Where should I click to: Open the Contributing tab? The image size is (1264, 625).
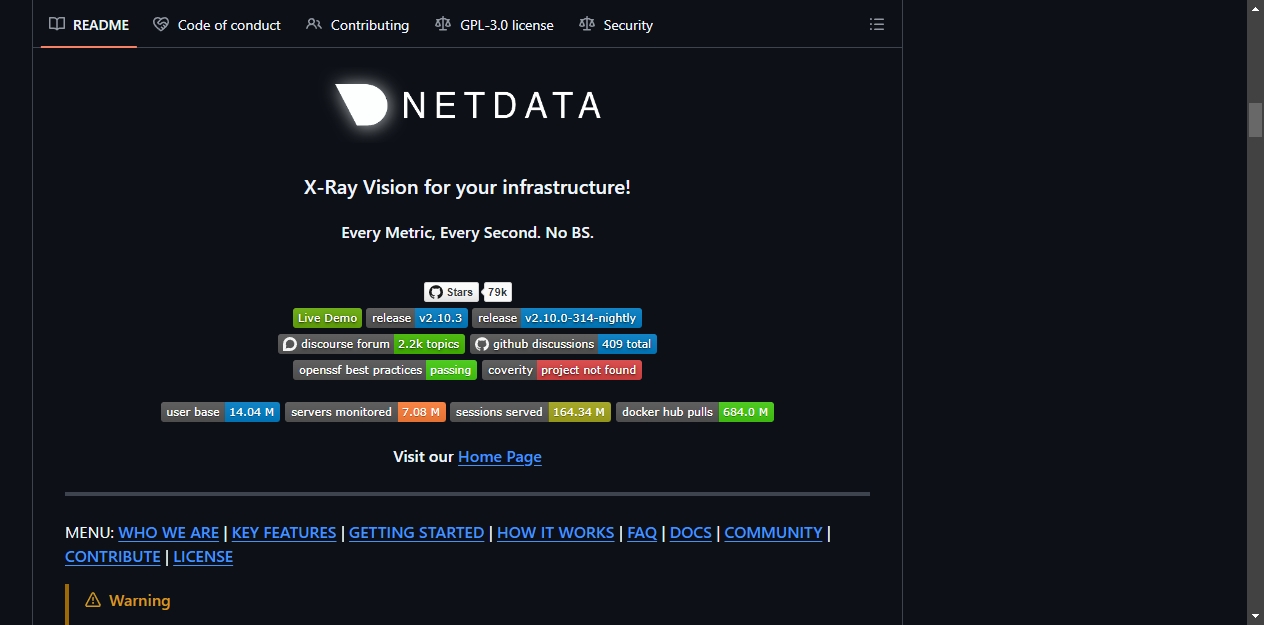(357, 25)
